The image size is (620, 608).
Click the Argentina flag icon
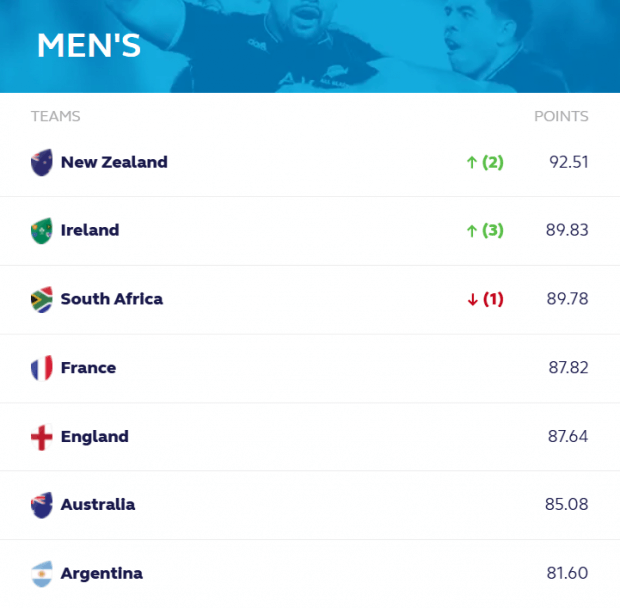point(42,574)
